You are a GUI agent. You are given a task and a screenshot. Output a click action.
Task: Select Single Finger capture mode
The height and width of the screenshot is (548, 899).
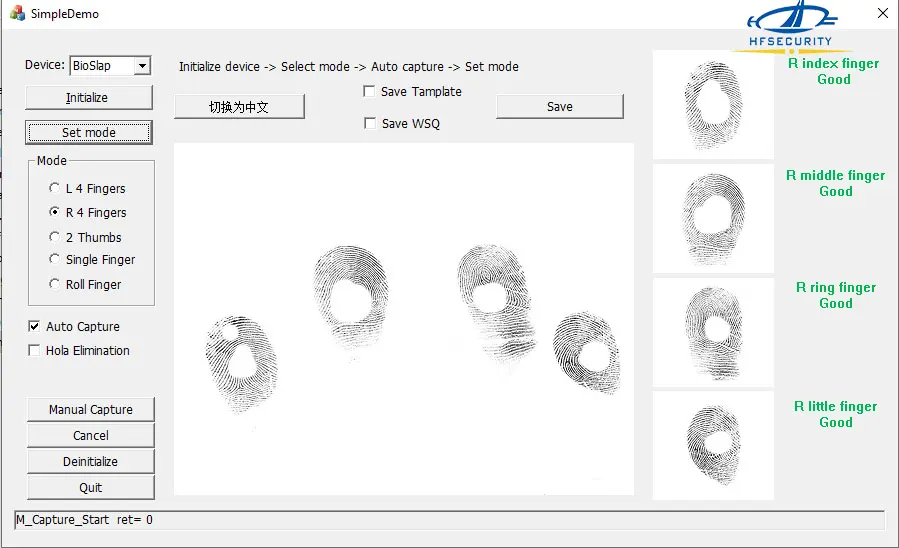(55, 260)
